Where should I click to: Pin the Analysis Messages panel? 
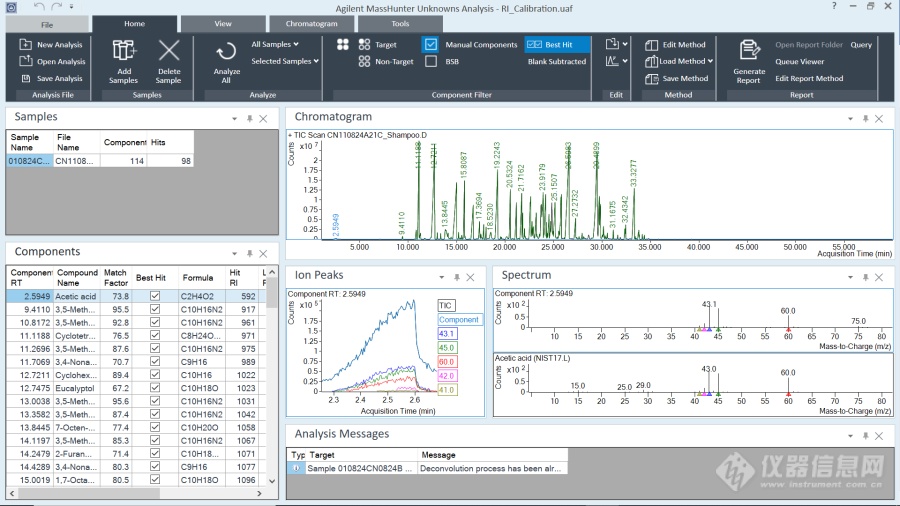(866, 436)
